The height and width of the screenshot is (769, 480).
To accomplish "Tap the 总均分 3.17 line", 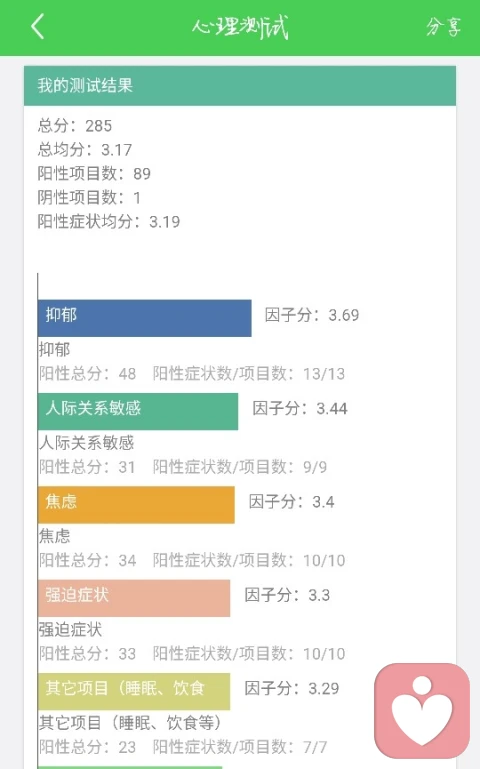I will pyautogui.click(x=85, y=150).
